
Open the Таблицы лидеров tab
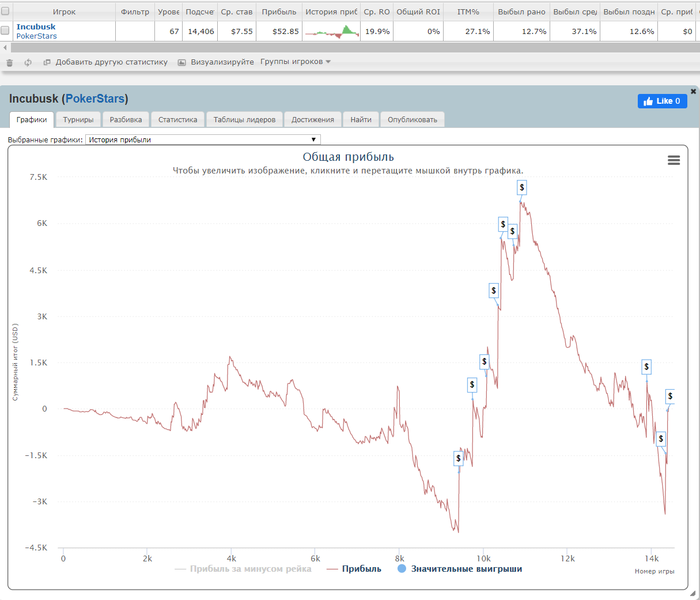(244, 120)
